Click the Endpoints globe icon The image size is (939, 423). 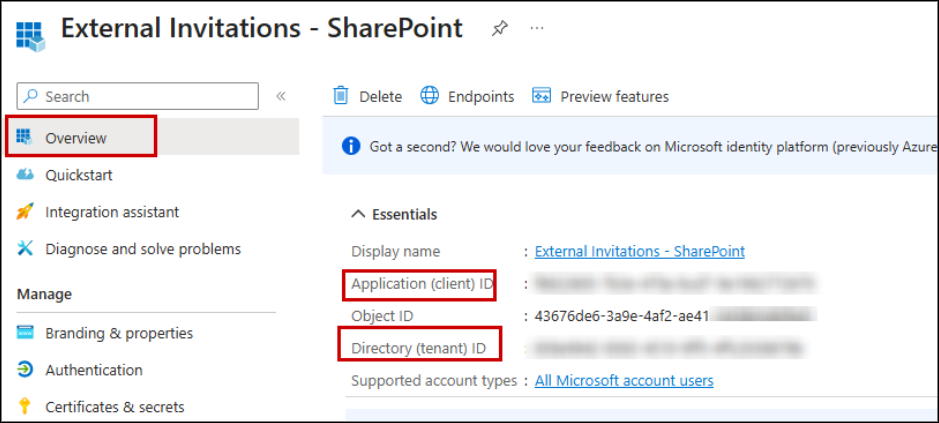tap(430, 96)
